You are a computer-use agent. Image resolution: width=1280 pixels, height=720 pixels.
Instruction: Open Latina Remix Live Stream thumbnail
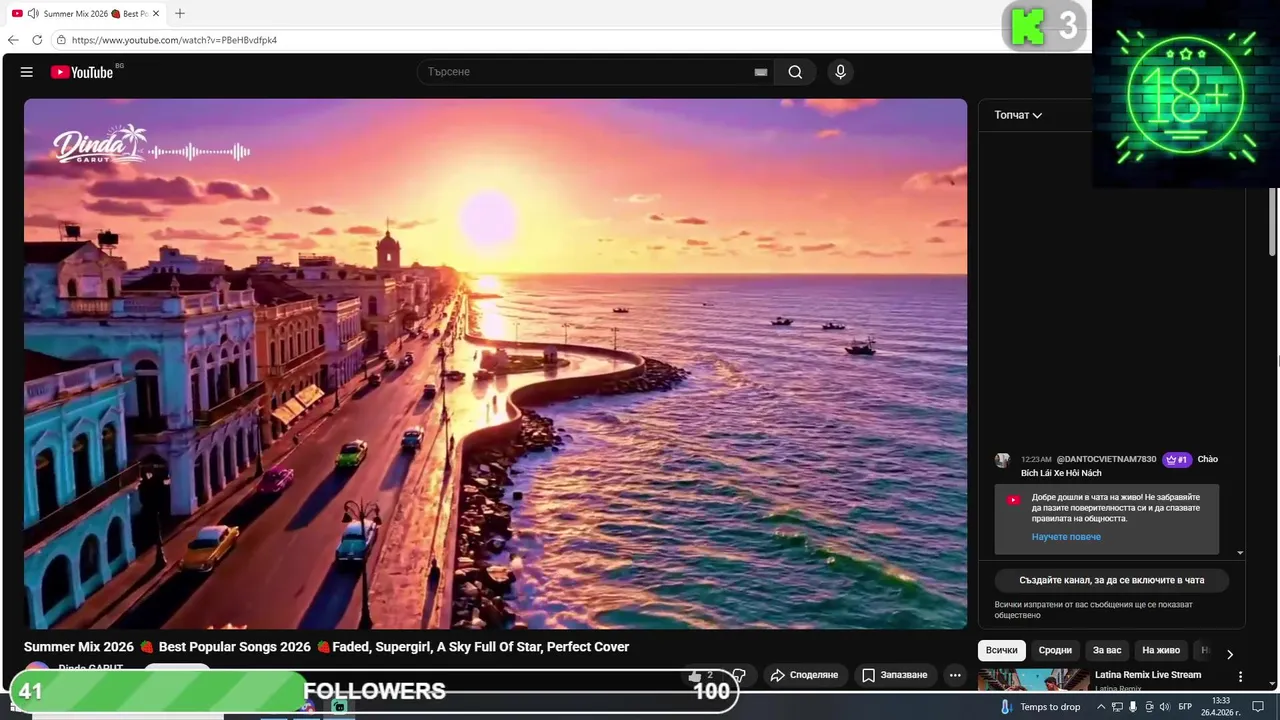(x=1033, y=680)
